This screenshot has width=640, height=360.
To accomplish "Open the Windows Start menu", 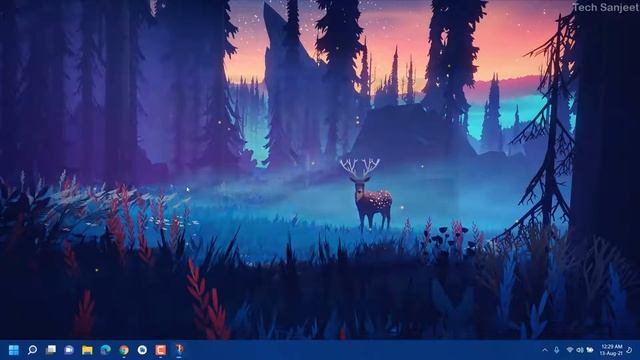I will coord(13,350).
